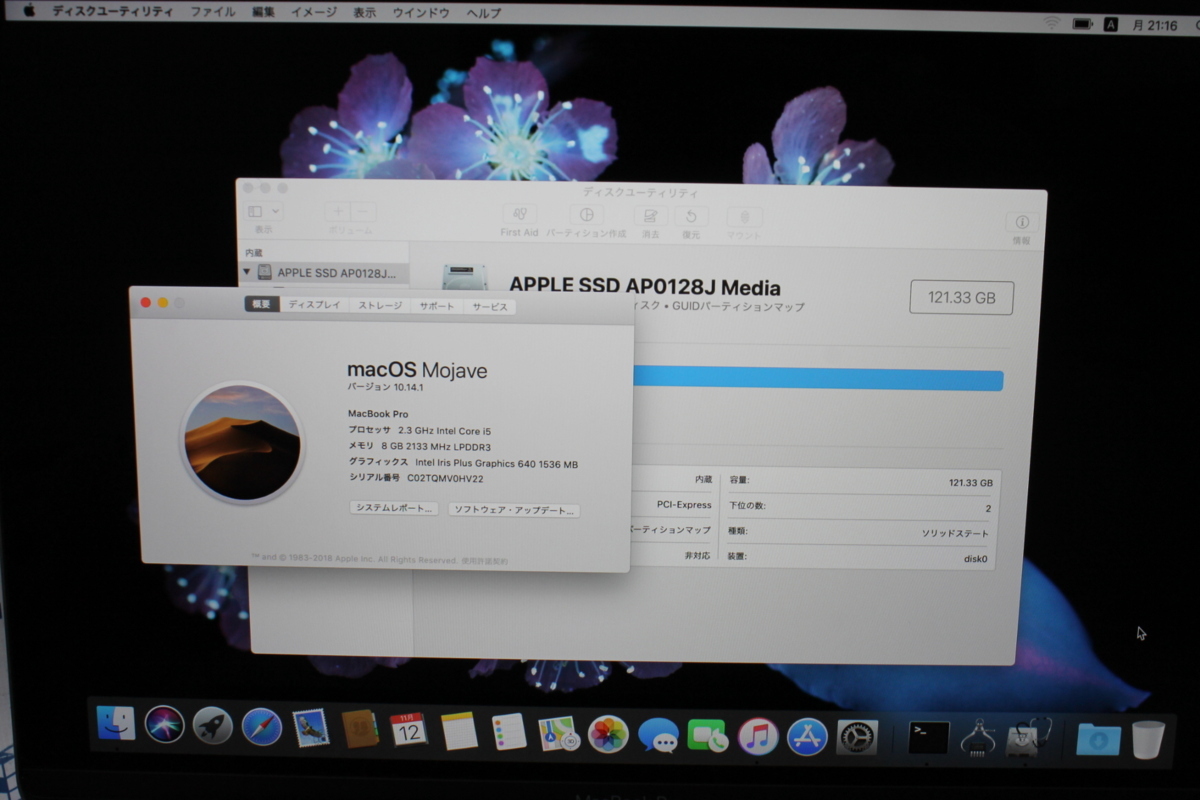Image resolution: width=1200 pixels, height=800 pixels.
Task: Open Launchpad from the Dock
Action: point(213,726)
